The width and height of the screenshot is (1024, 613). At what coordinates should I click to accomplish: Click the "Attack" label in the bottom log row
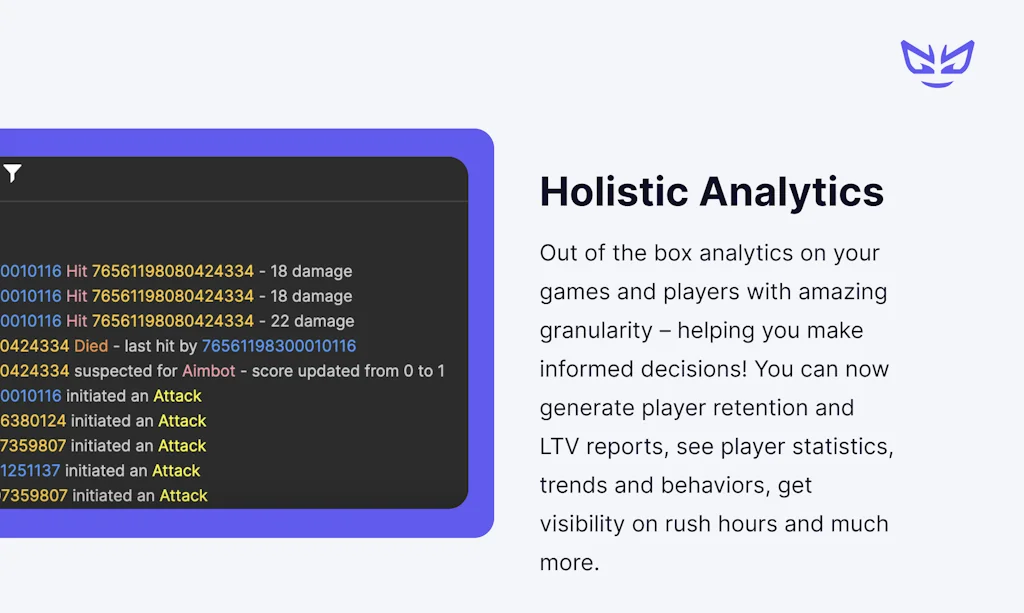pyautogui.click(x=184, y=495)
